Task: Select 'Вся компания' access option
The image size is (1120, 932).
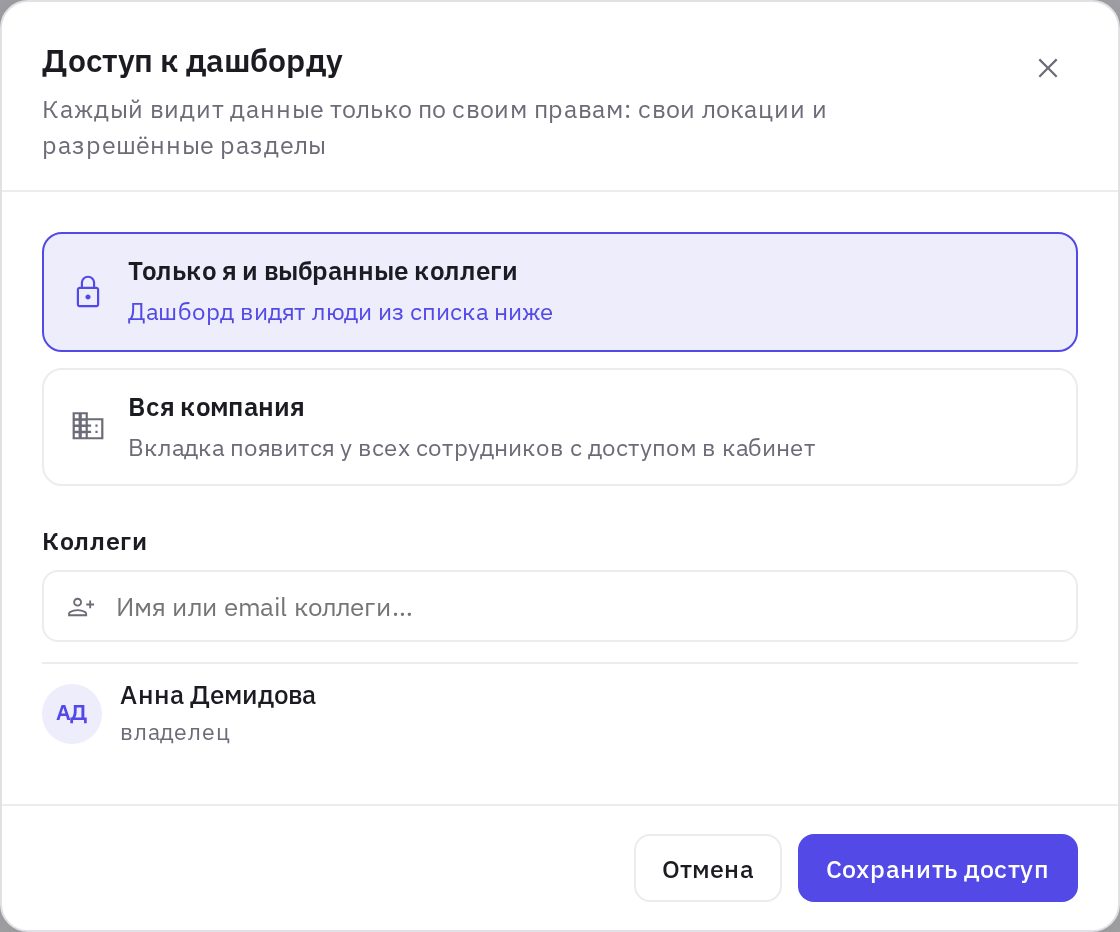Action: coord(559,427)
